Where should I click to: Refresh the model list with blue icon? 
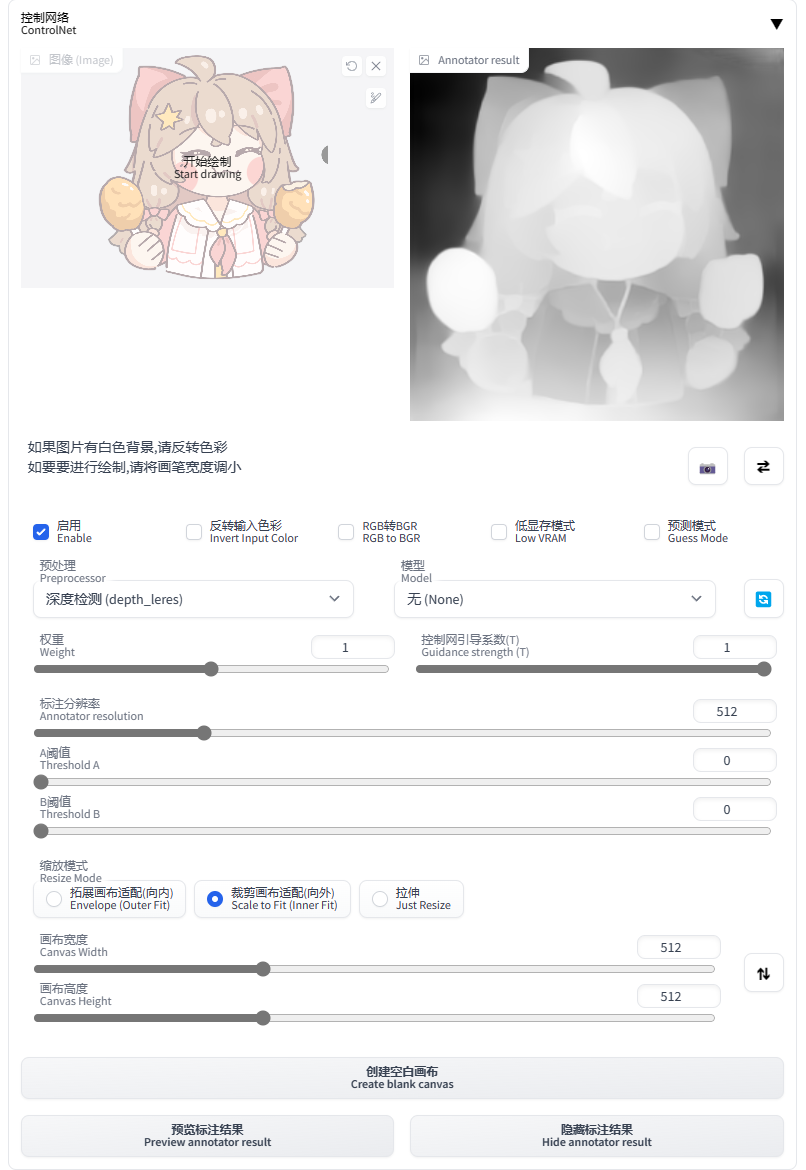(x=763, y=599)
